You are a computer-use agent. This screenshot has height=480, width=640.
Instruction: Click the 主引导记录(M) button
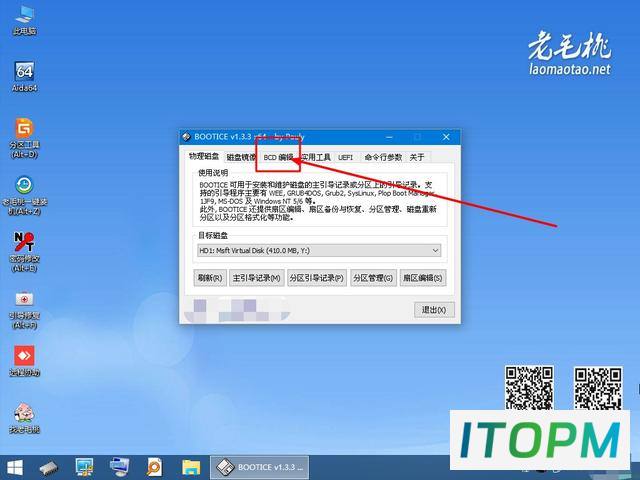click(256, 278)
